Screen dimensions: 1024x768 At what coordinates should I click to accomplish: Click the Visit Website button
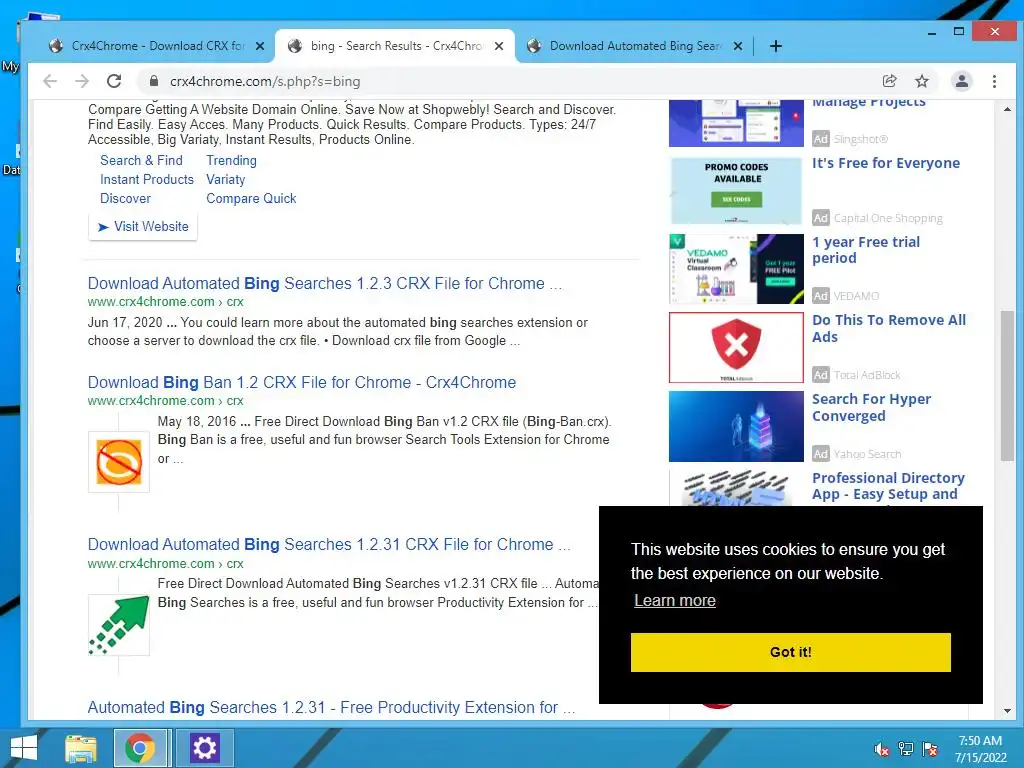pyautogui.click(x=142, y=227)
